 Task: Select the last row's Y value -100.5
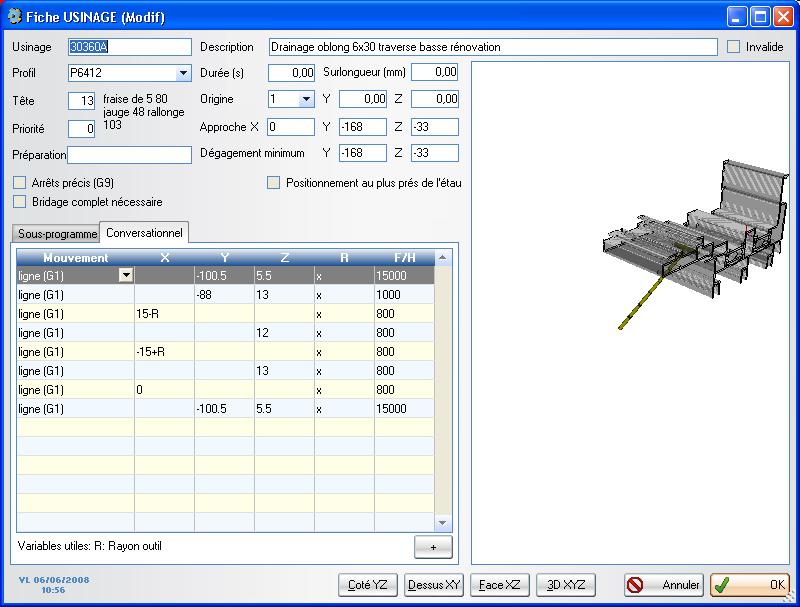tap(224, 409)
